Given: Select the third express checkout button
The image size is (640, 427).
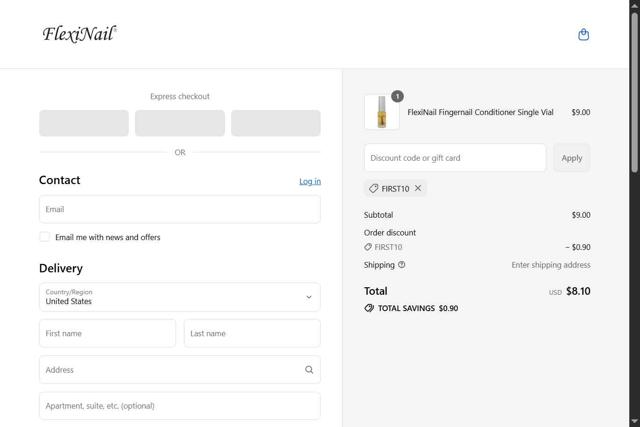Looking at the screenshot, I should [x=276, y=123].
